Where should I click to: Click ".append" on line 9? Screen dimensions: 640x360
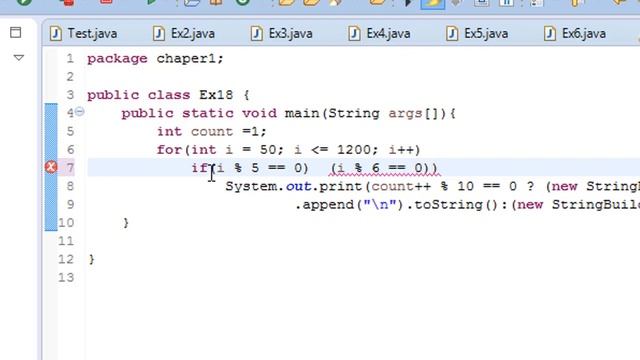tap(325, 204)
